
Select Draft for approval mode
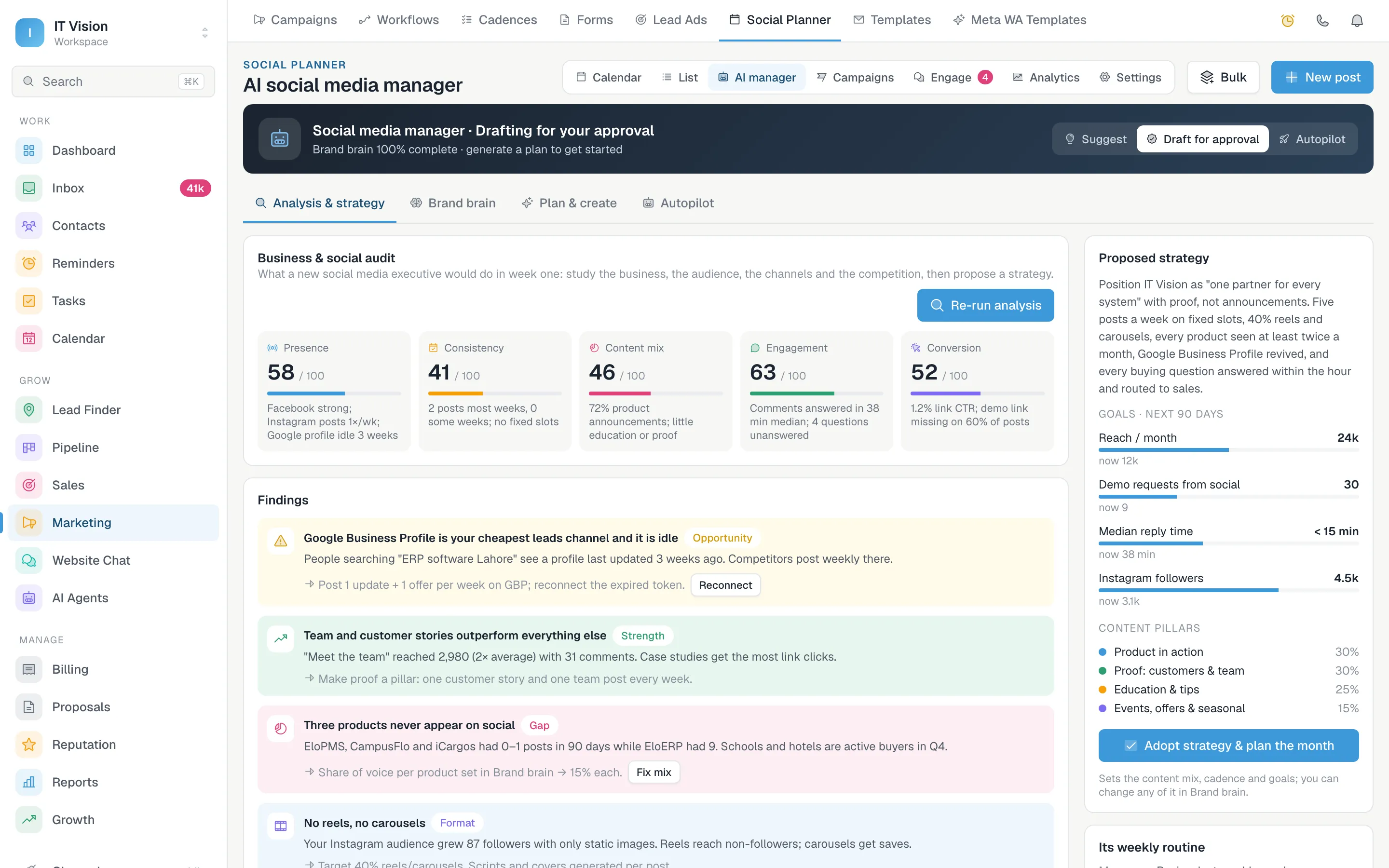(1202, 139)
